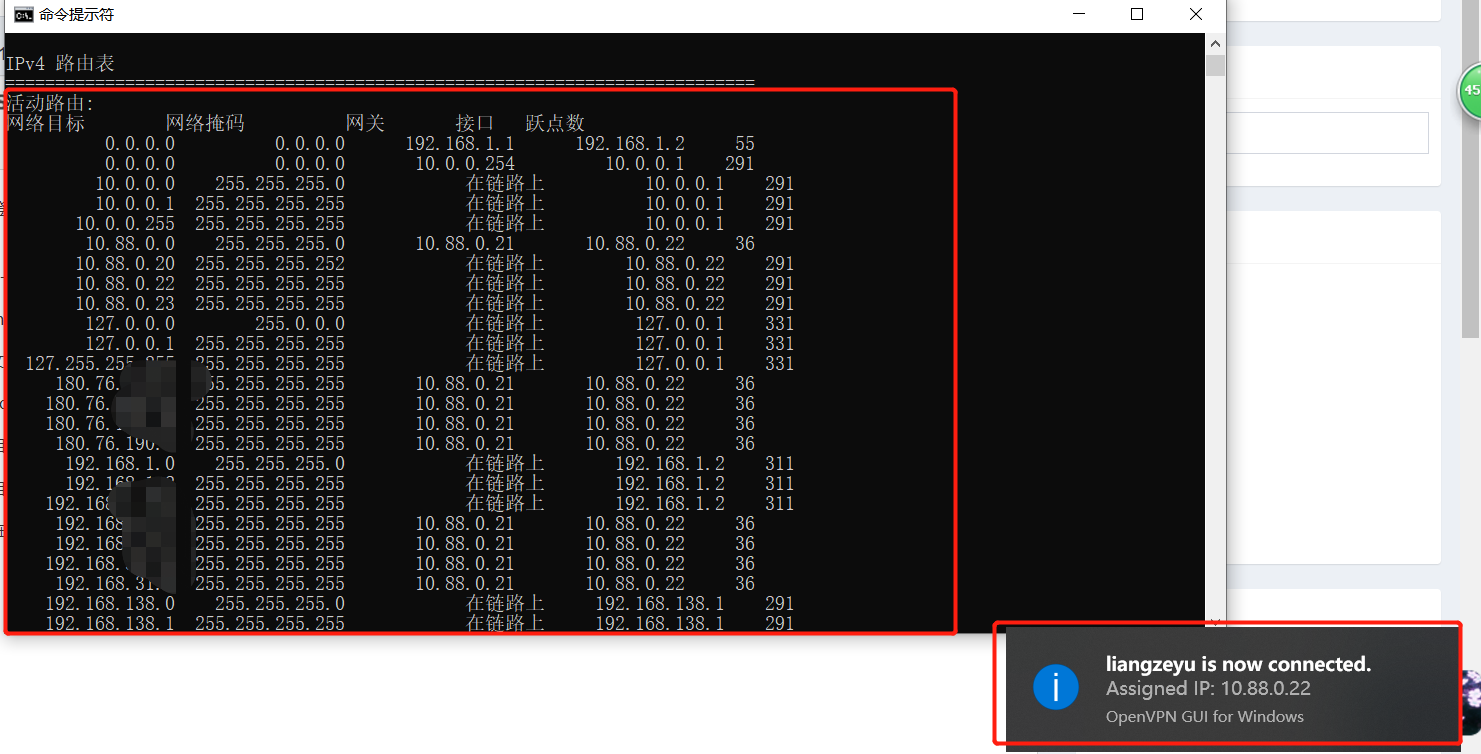This screenshot has height=754, width=1481.
Task: Click the console vertical scrollbar thumb
Action: click(x=1215, y=66)
